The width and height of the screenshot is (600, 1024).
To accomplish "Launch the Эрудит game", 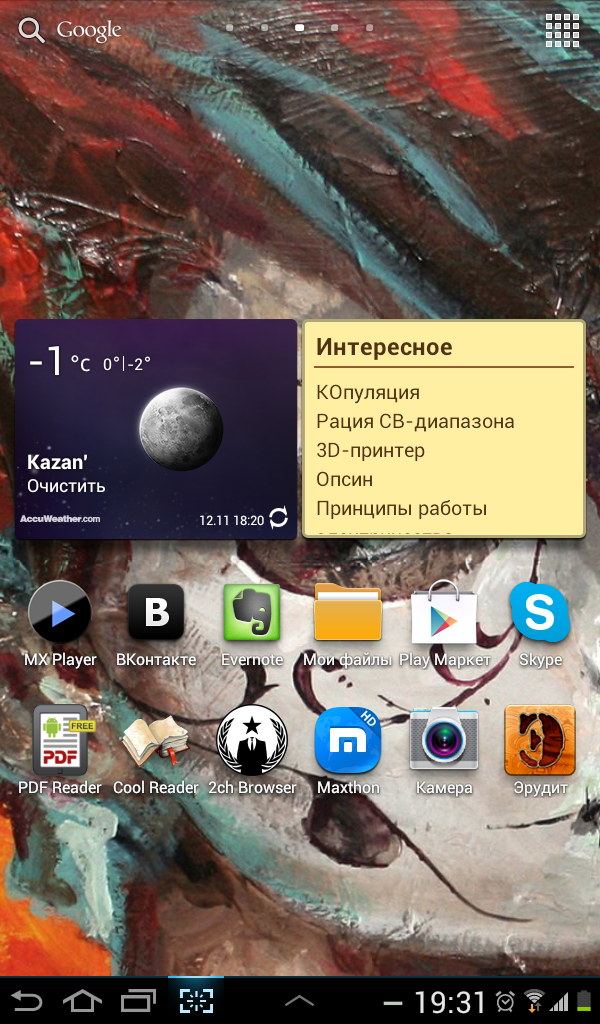I will (540, 741).
